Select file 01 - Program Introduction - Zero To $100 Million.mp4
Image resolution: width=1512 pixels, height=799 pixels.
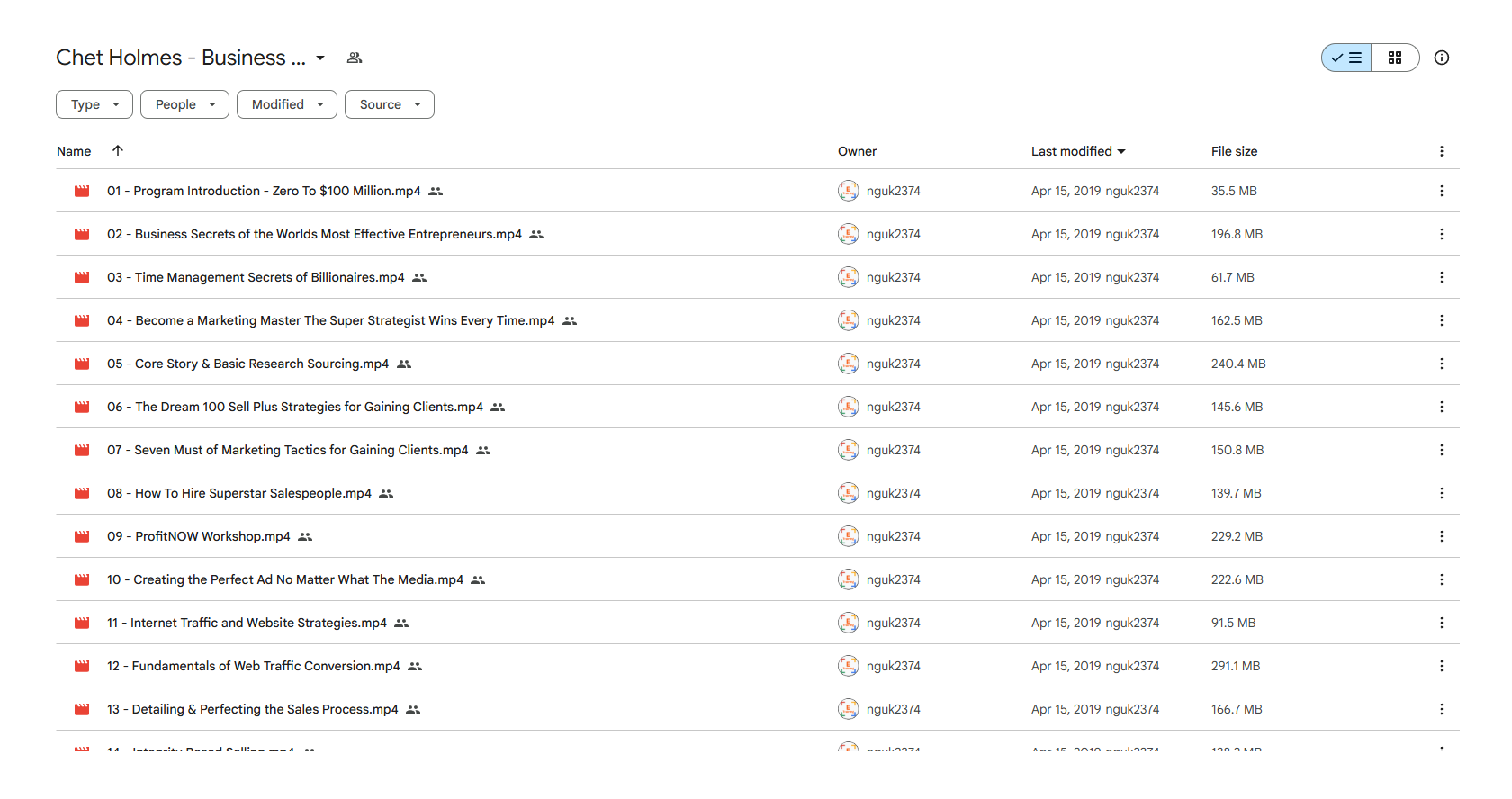264,191
